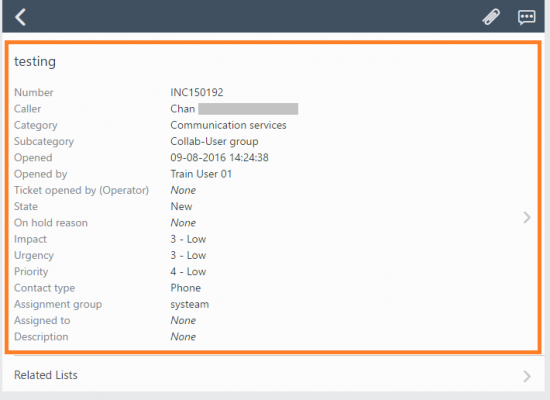Expand incident details with right chevron
Screen dimensions: 550x400
[x=527, y=218]
